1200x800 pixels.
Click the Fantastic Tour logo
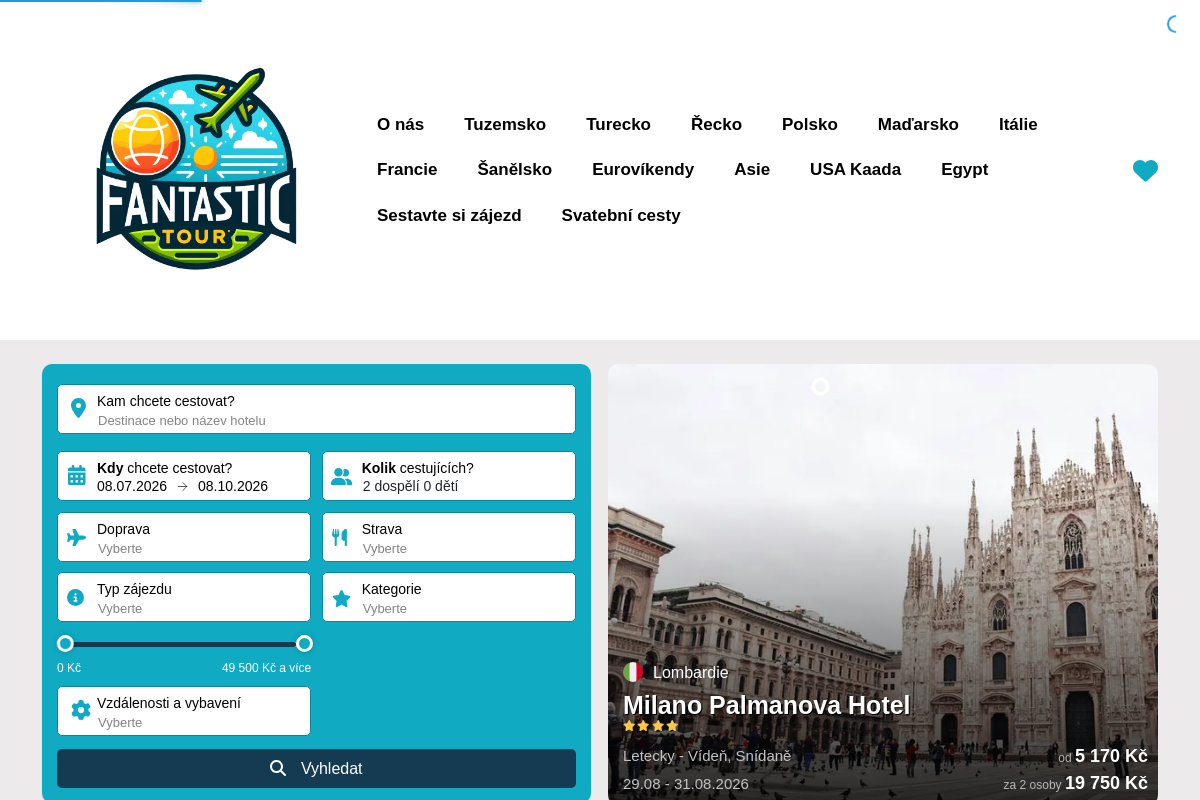coord(196,169)
